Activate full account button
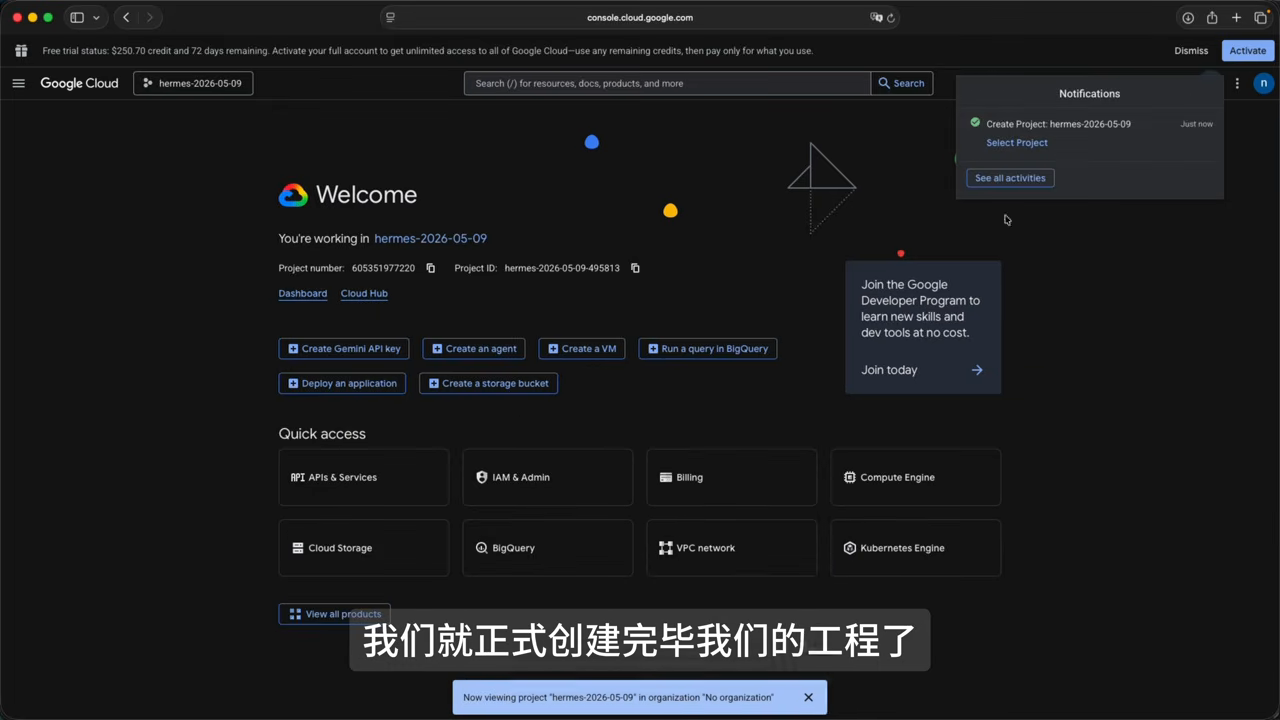 [x=1248, y=50]
